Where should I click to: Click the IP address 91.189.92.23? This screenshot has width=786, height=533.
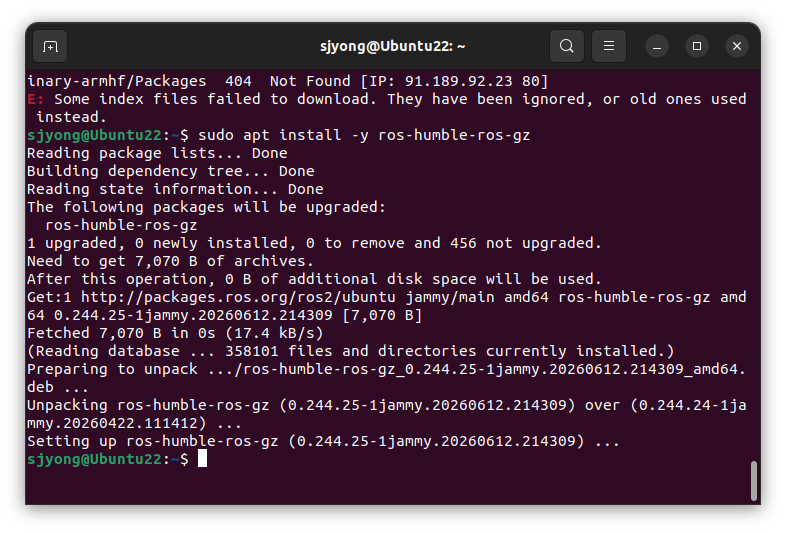pos(458,81)
